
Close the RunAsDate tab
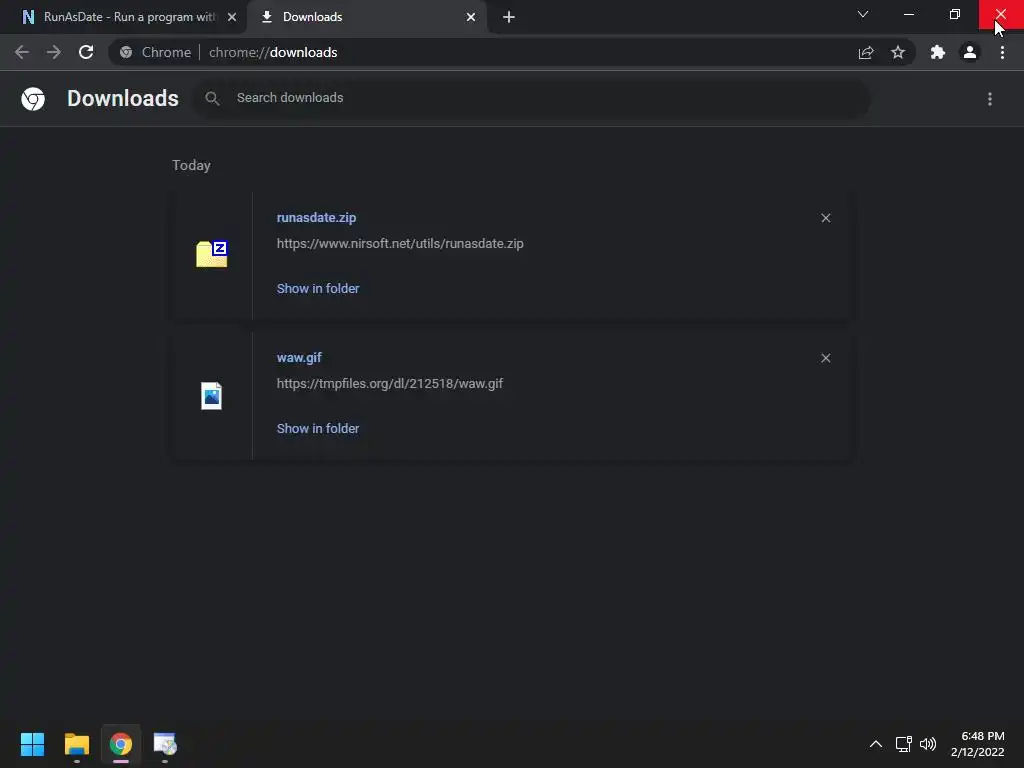point(232,17)
